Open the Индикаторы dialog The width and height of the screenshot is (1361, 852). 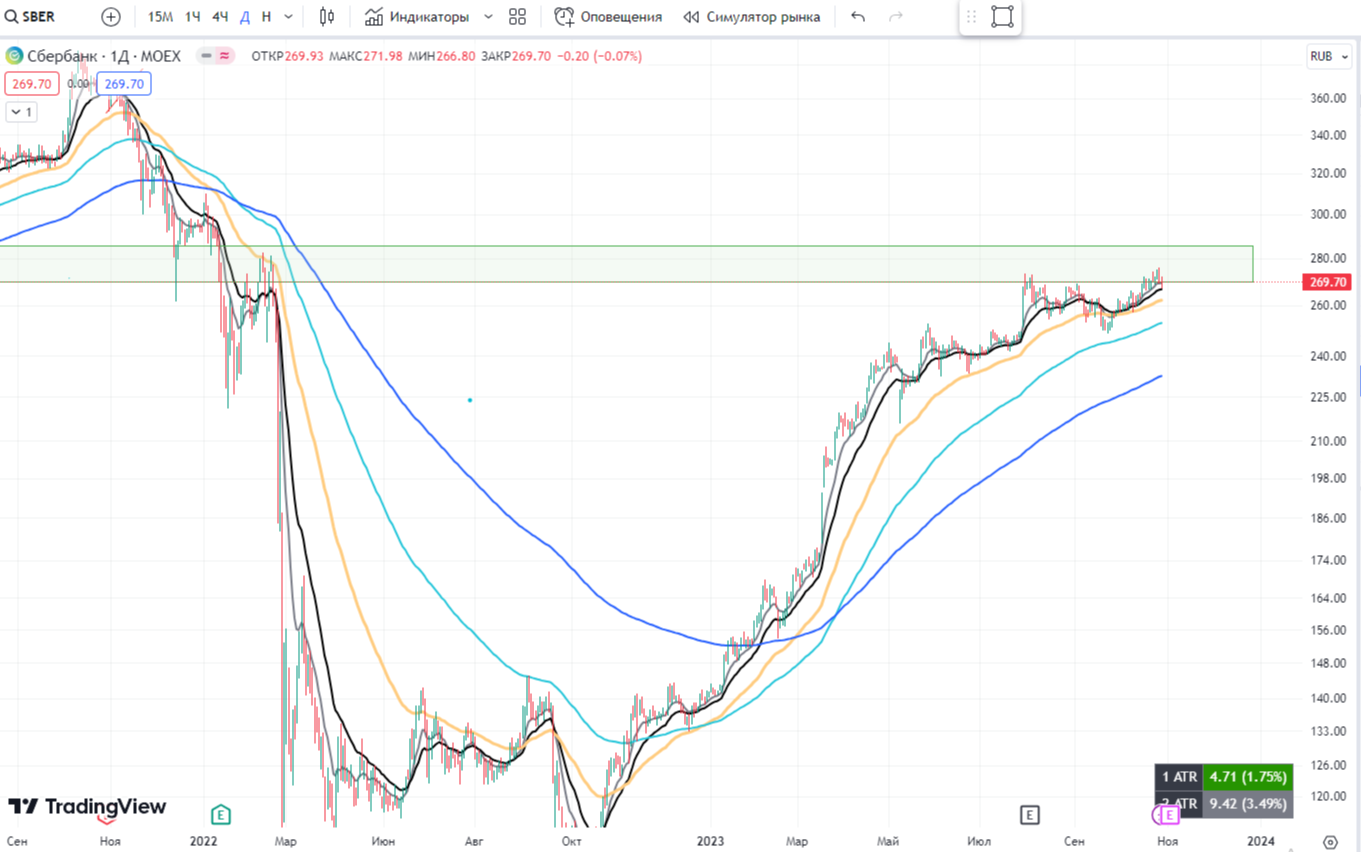pos(416,17)
